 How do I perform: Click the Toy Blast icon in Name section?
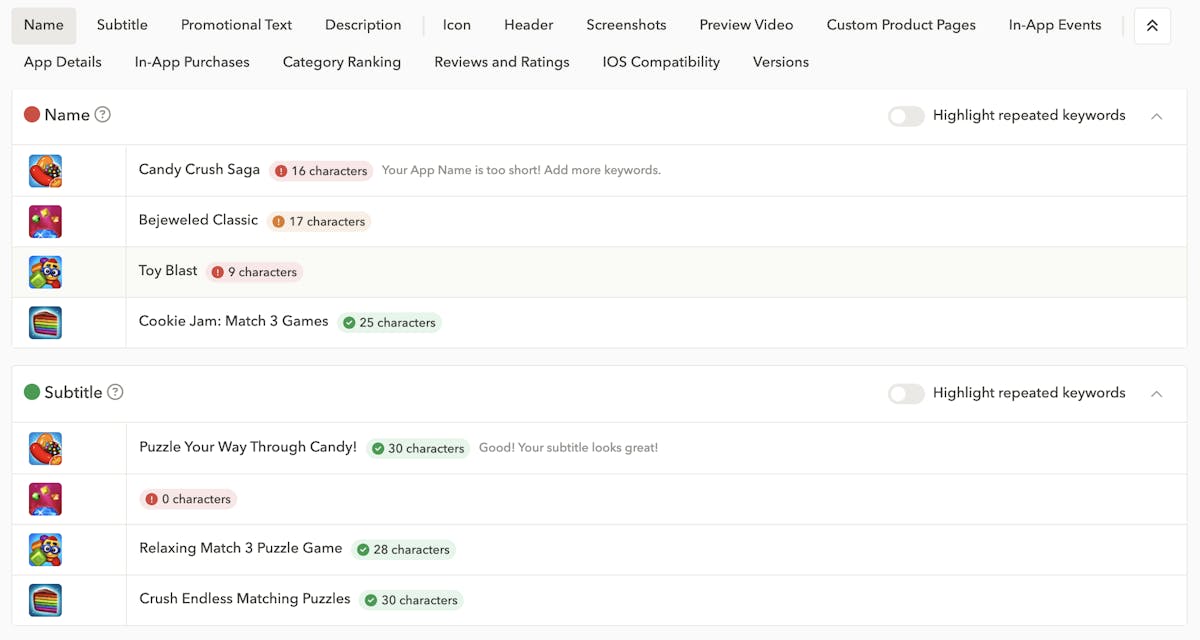coord(45,272)
